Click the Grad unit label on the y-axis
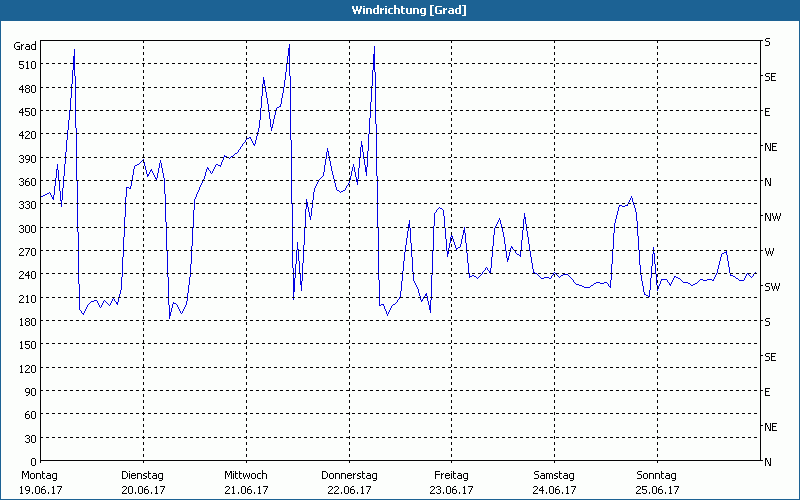800x500 pixels. click(x=25, y=46)
